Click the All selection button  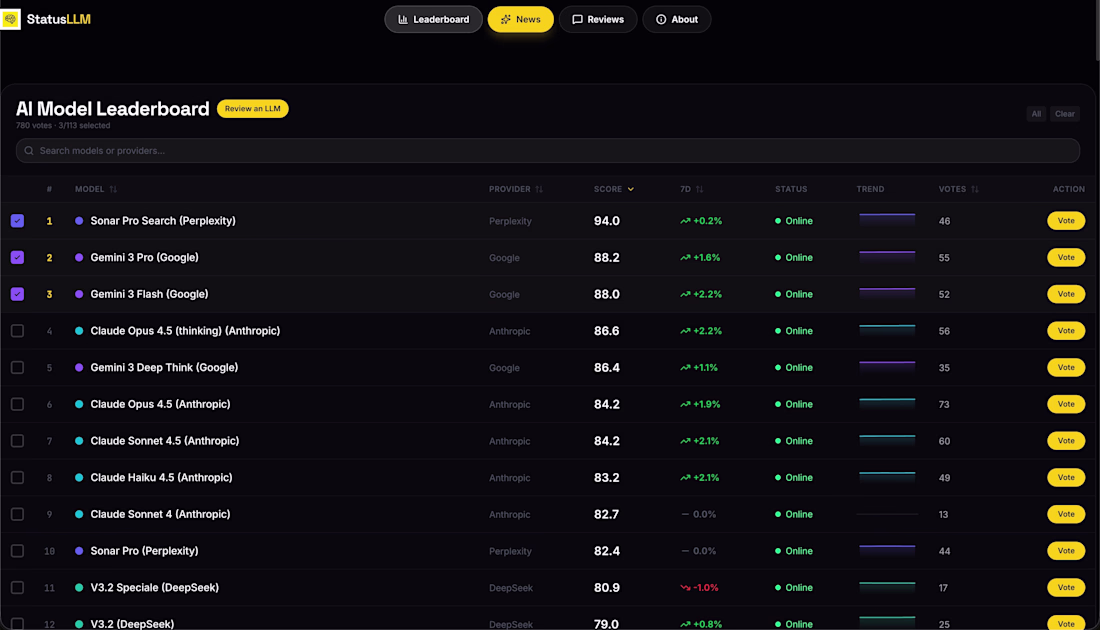click(x=1036, y=114)
